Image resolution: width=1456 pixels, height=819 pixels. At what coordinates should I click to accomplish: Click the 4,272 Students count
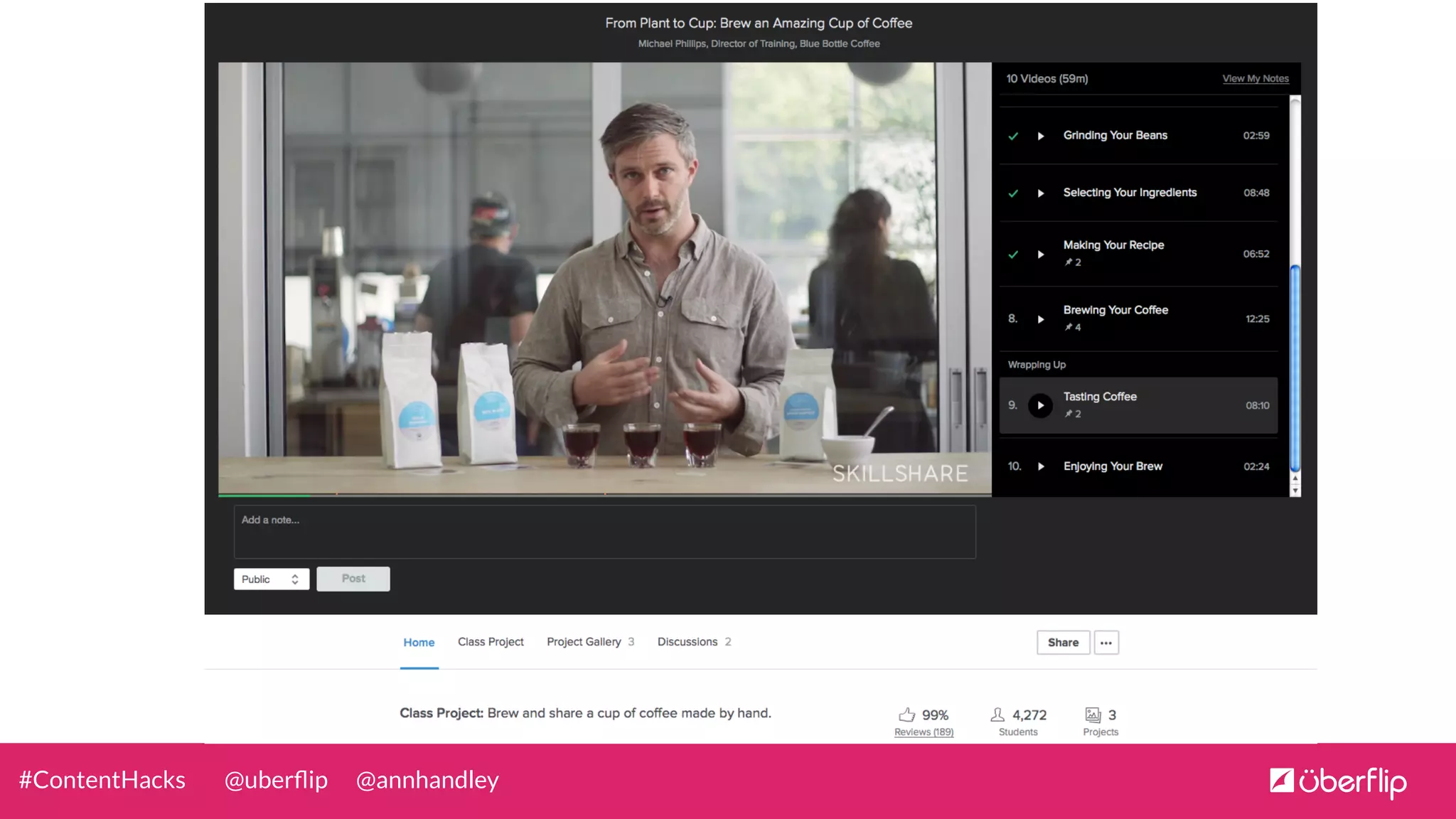1029,715
